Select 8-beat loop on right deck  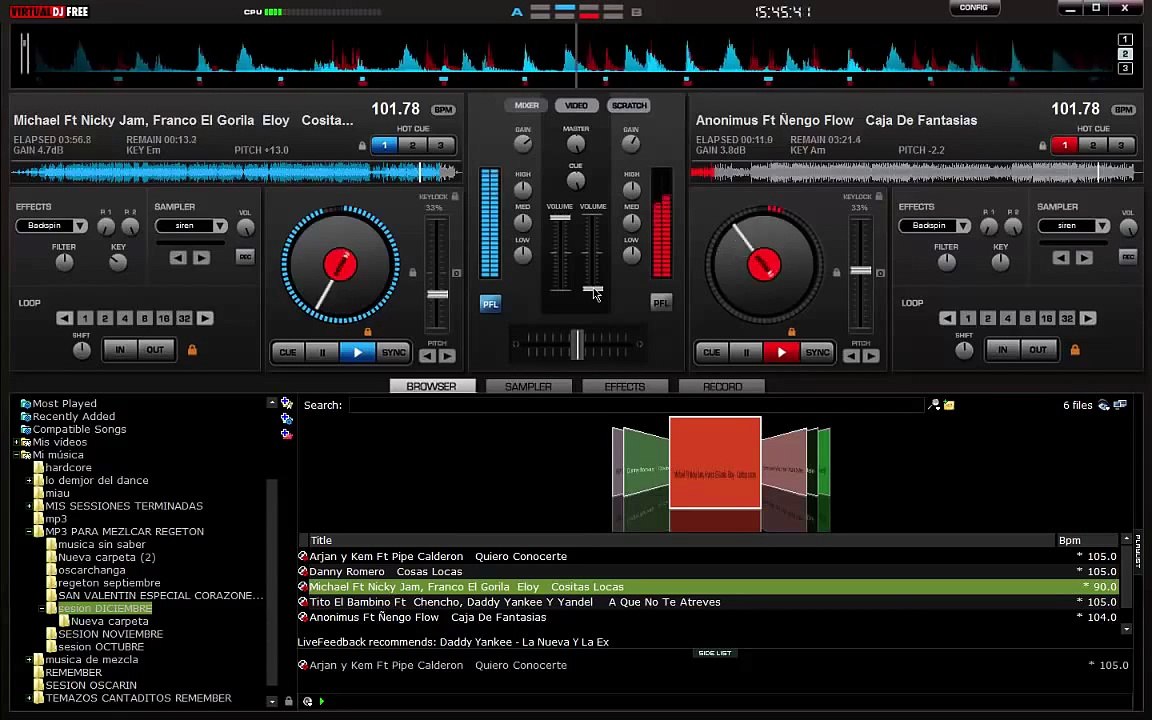(x=1027, y=318)
